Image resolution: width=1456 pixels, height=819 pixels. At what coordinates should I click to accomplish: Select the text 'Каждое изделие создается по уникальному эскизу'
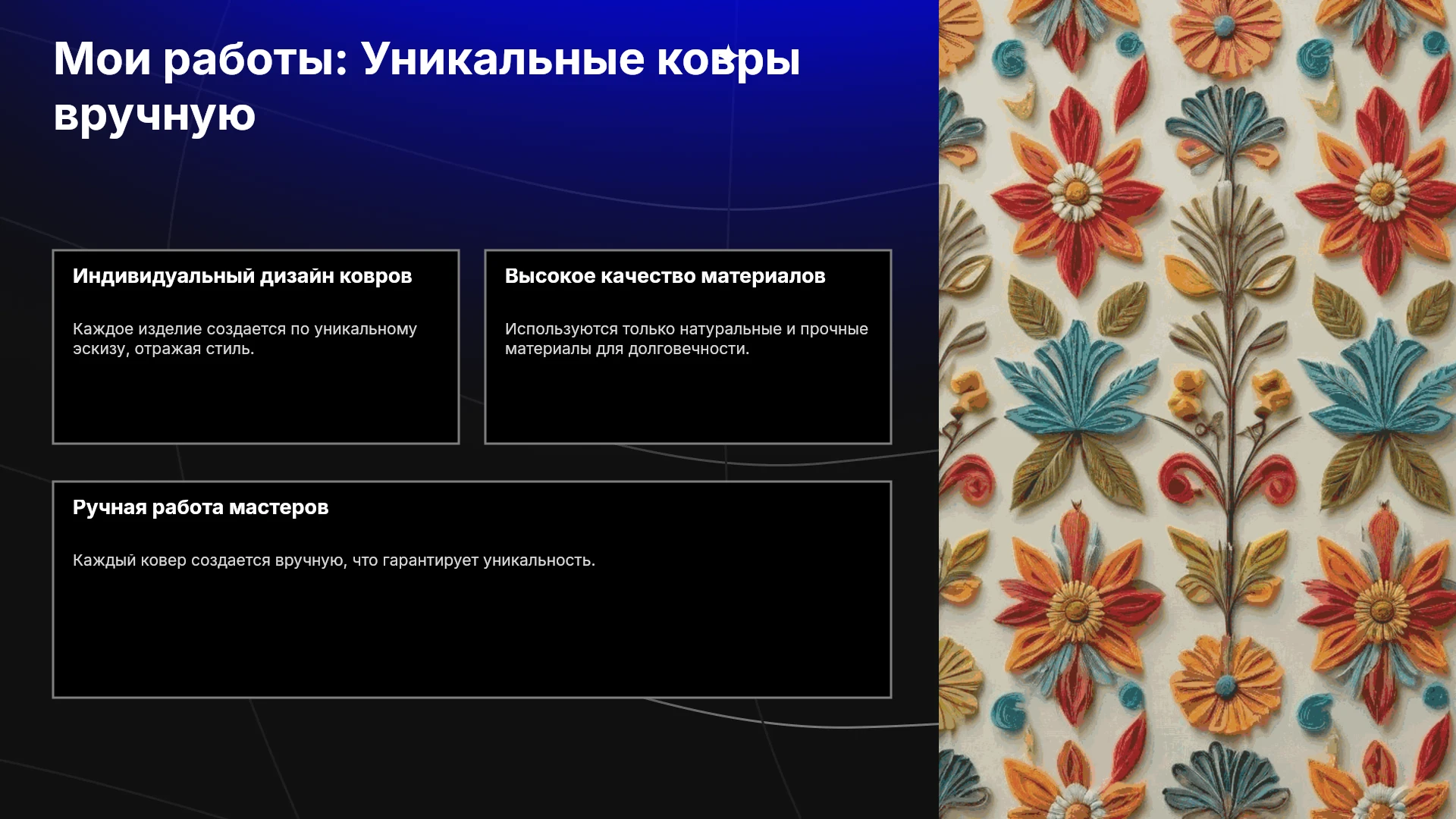pos(245,339)
